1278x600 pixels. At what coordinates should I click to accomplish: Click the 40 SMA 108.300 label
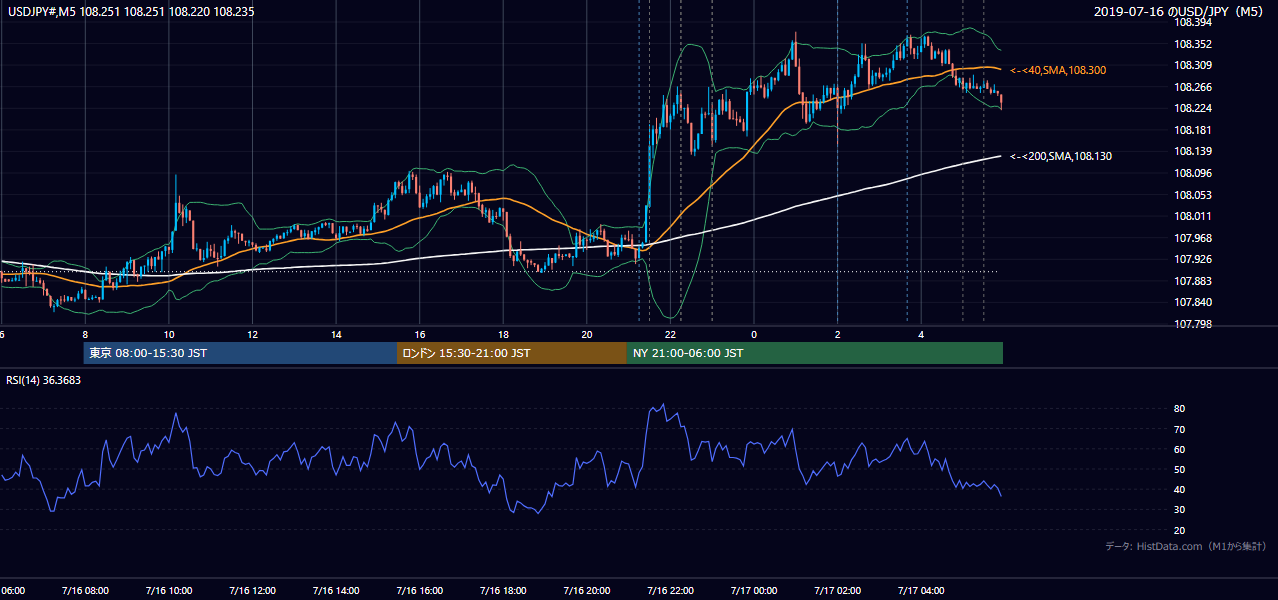click(x=1057, y=71)
